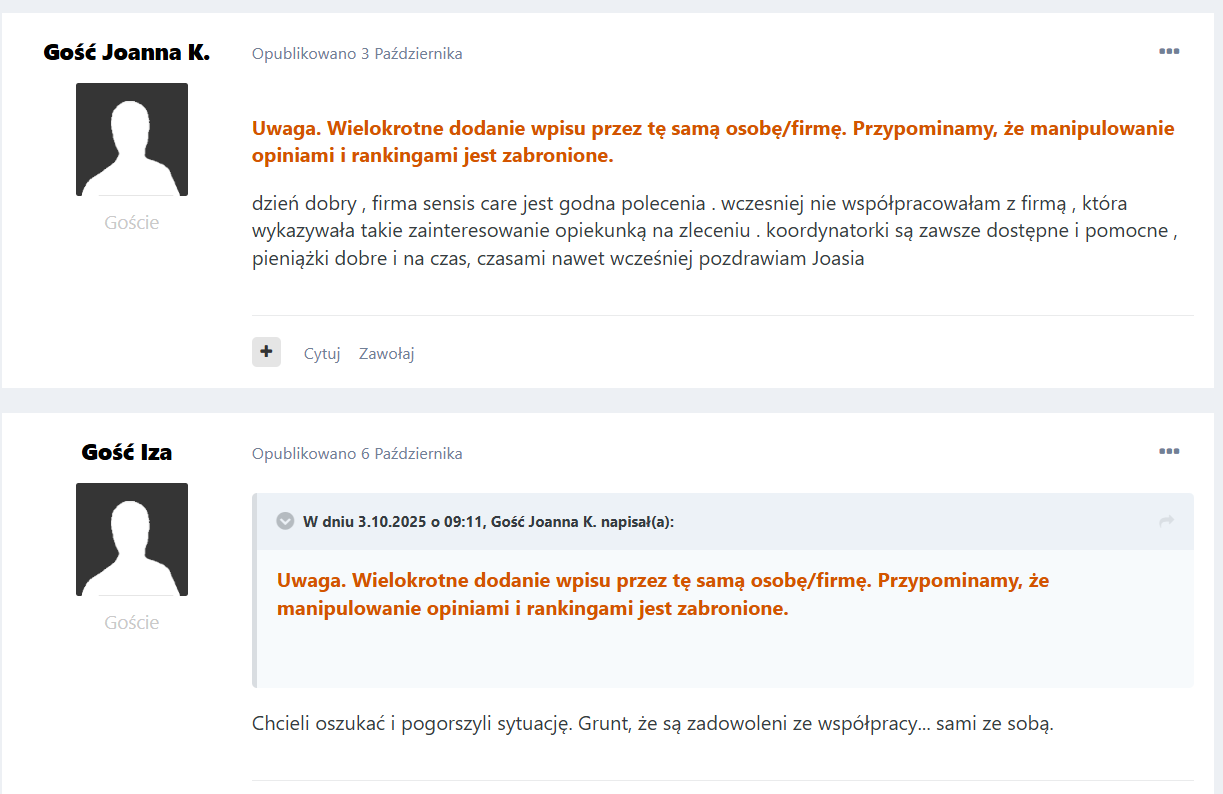Click the "Gość Joanna K." author name
1223x794 pixels.
[x=127, y=52]
